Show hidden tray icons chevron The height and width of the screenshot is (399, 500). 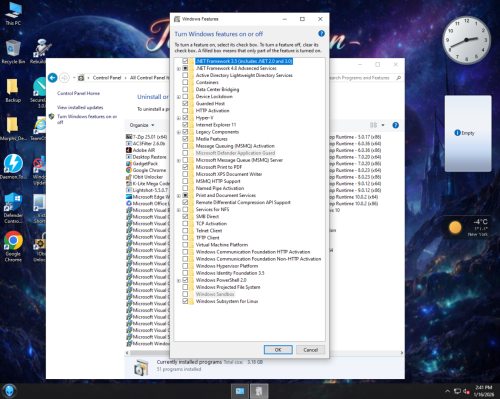point(447,391)
